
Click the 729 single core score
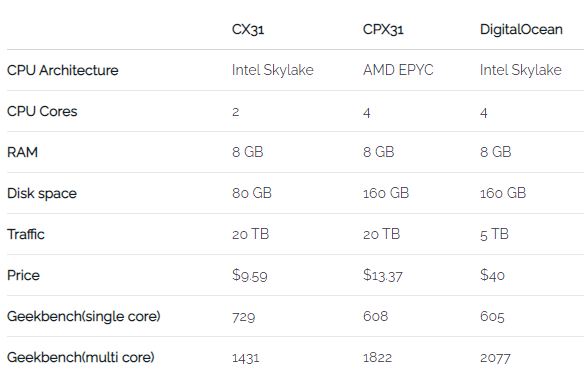click(244, 317)
